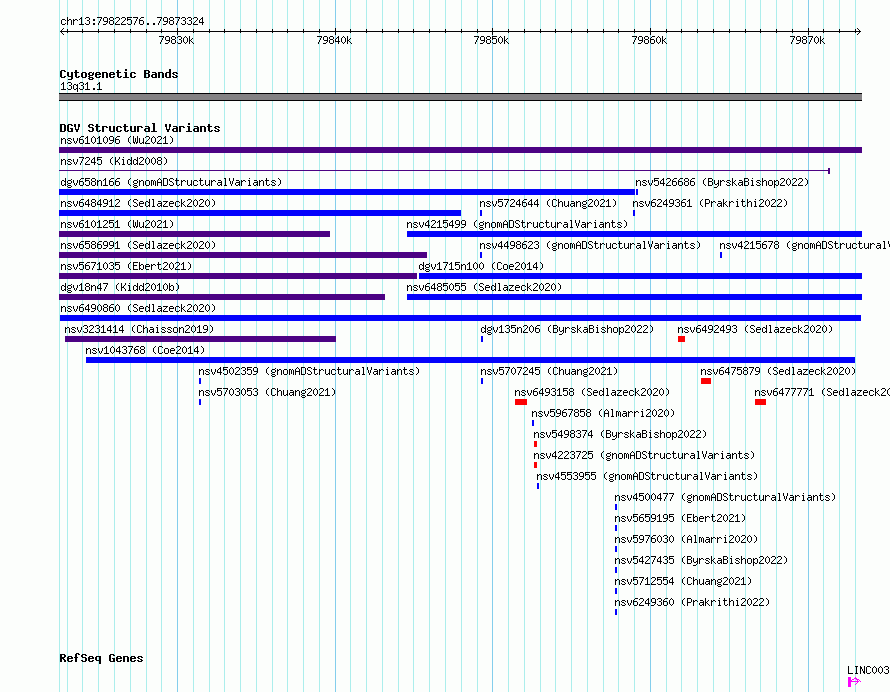The height and width of the screenshot is (692, 890).
Task: Select dgv1715n100 (Coe2014) label
Action: 481,266
